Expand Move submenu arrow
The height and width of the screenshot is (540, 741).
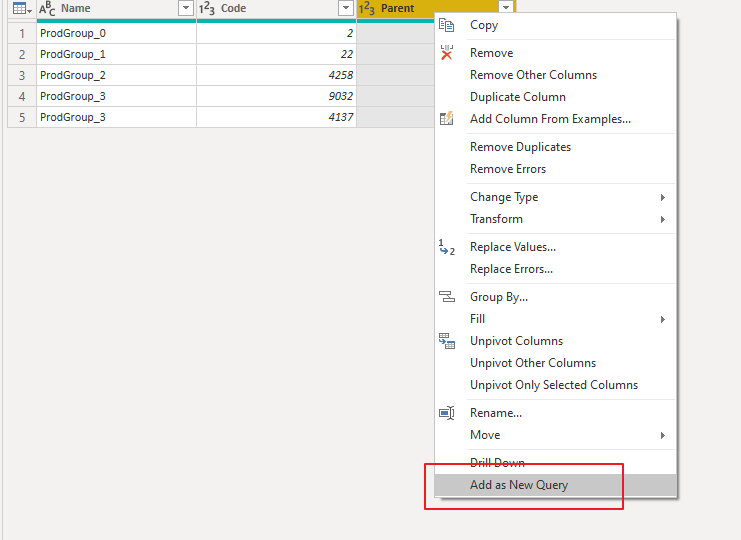[663, 435]
